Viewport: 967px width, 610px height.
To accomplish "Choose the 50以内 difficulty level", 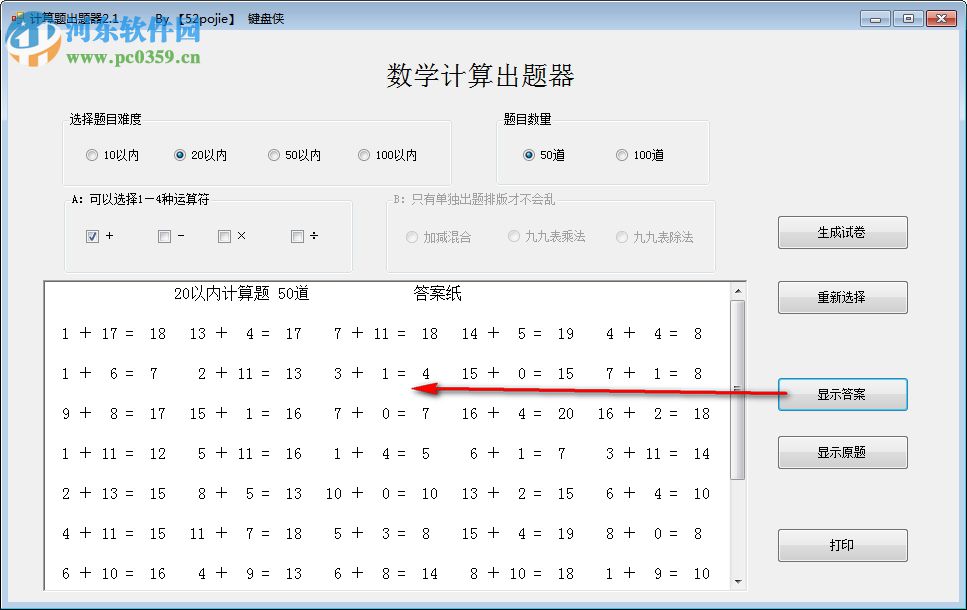I will click(274, 154).
